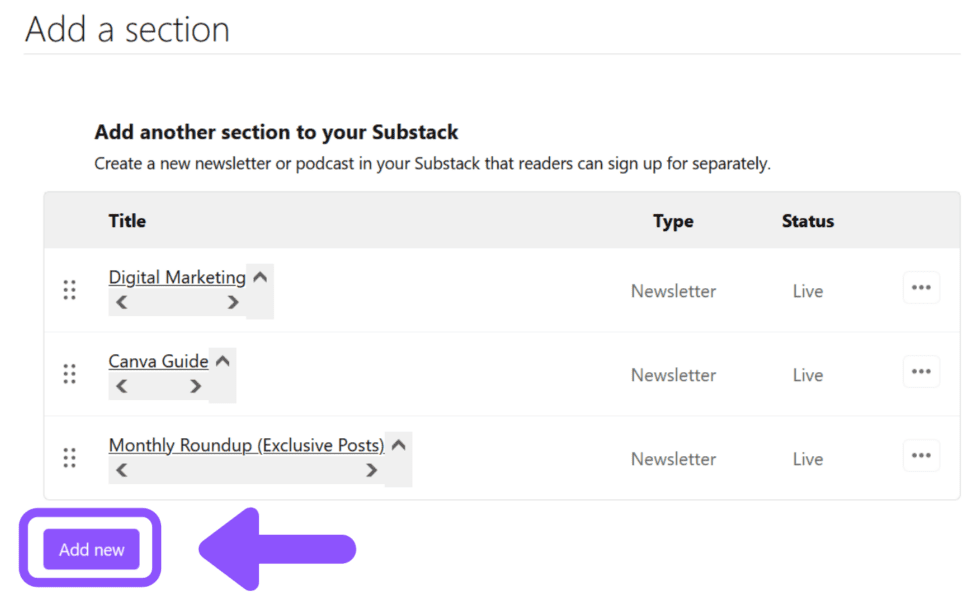Viewport: 980px width, 609px height.
Task: Open the Monthly Roundup (Exclusive Posts) link
Action: 247,445
